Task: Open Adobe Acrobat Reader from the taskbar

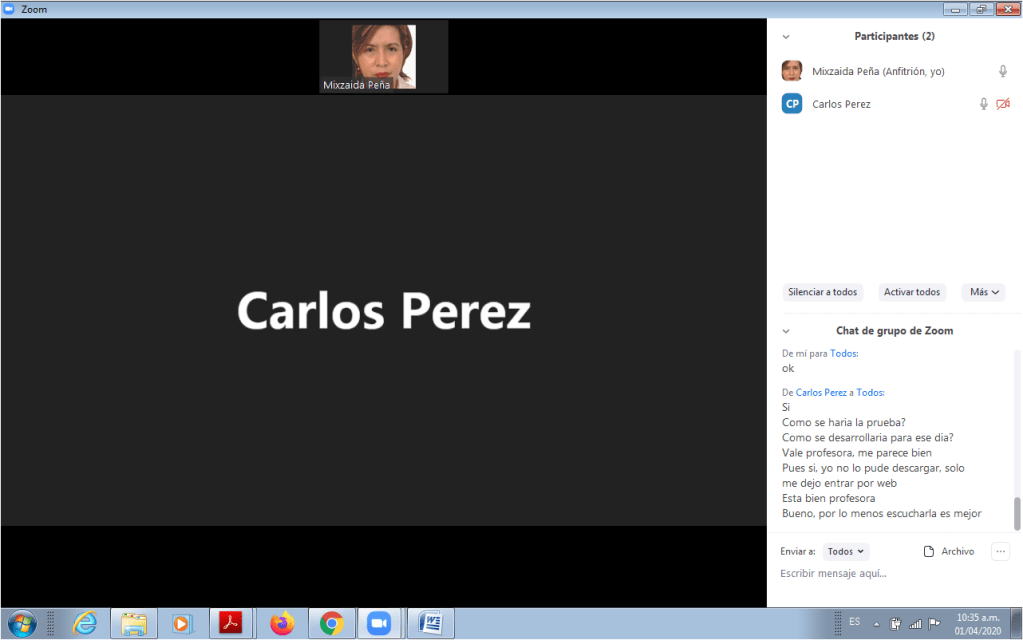Action: tap(232, 623)
